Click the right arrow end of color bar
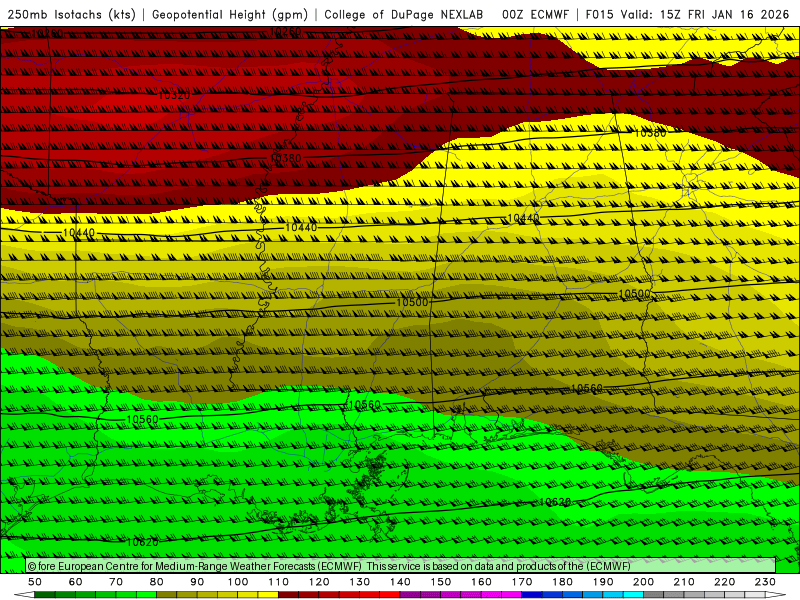Screen dimensions: 800x600 click(x=776, y=595)
